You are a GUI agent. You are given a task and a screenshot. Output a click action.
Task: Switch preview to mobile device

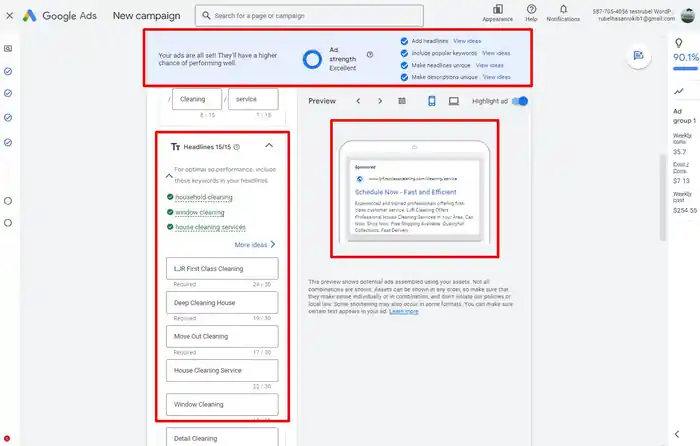432,101
